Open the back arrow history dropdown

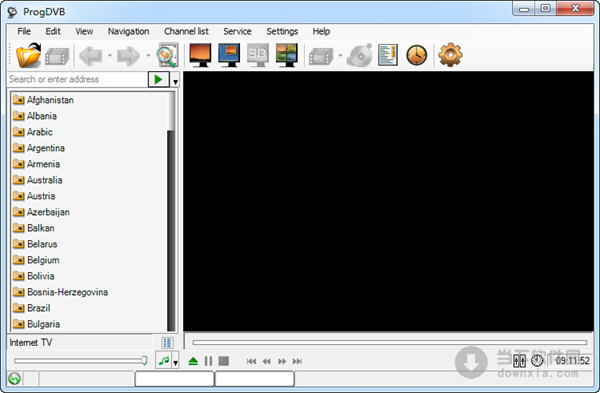pyautogui.click(x=110, y=56)
